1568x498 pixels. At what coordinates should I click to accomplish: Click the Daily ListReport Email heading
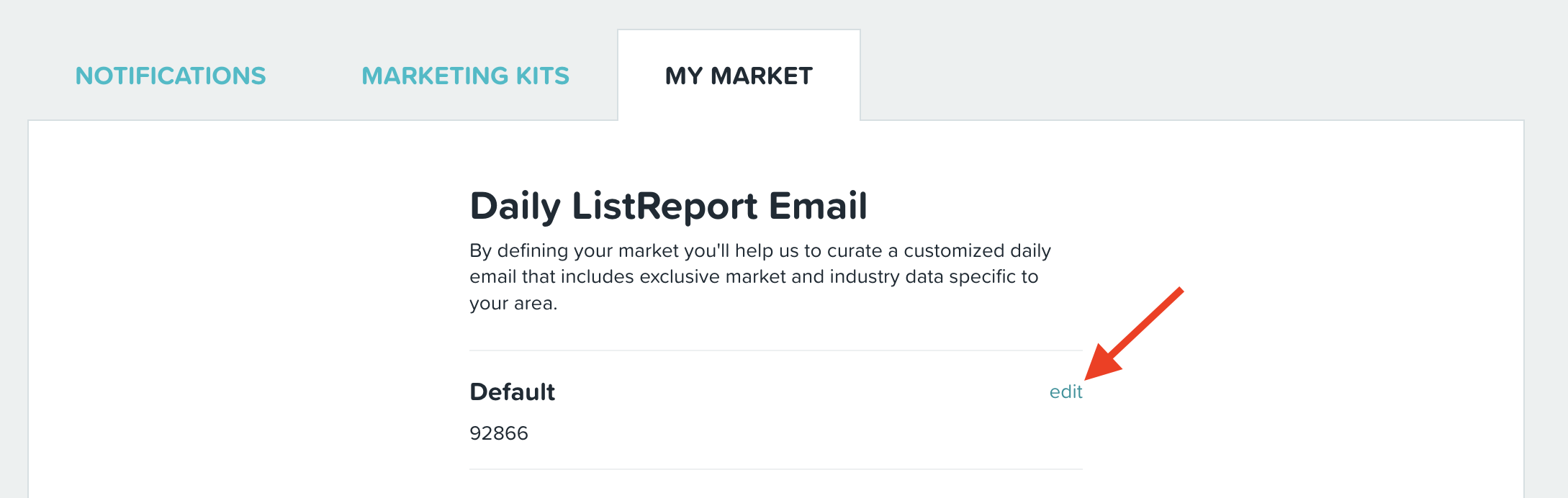coord(668,207)
